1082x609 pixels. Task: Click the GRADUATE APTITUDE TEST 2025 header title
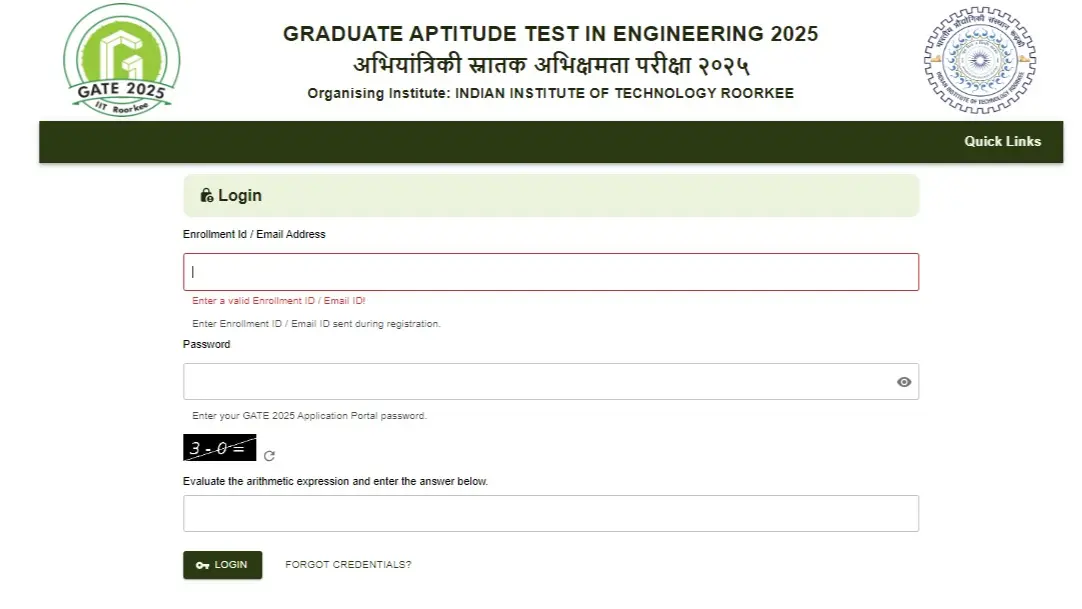[551, 33]
